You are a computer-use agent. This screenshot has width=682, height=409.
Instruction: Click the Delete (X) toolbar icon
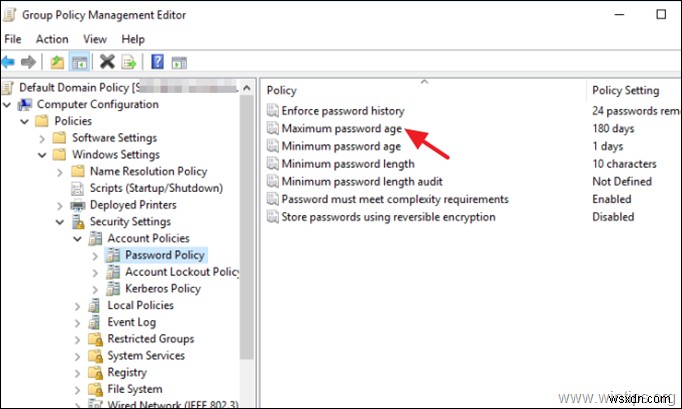(107, 62)
